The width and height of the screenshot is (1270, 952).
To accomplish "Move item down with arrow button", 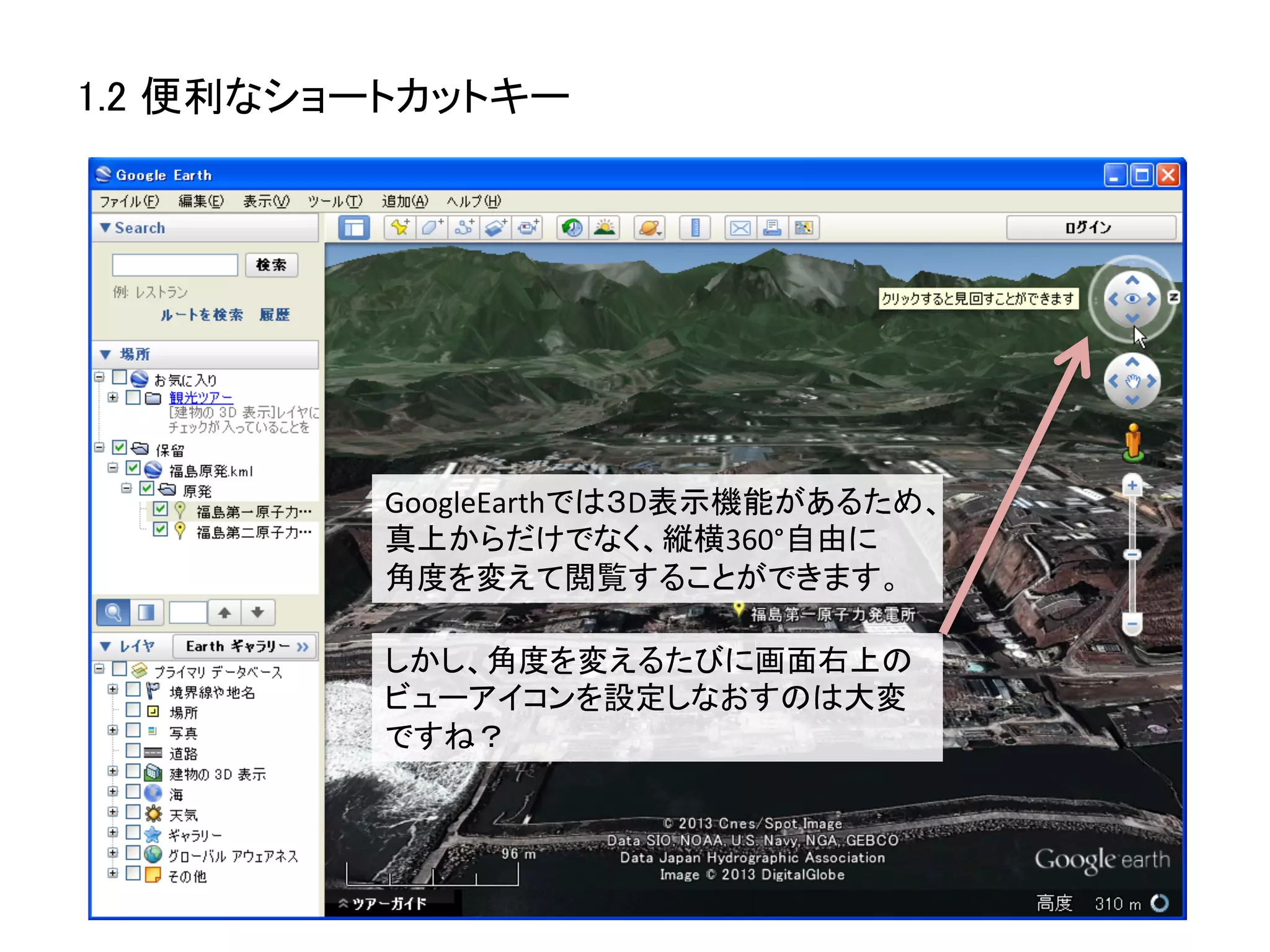I will click(x=257, y=612).
